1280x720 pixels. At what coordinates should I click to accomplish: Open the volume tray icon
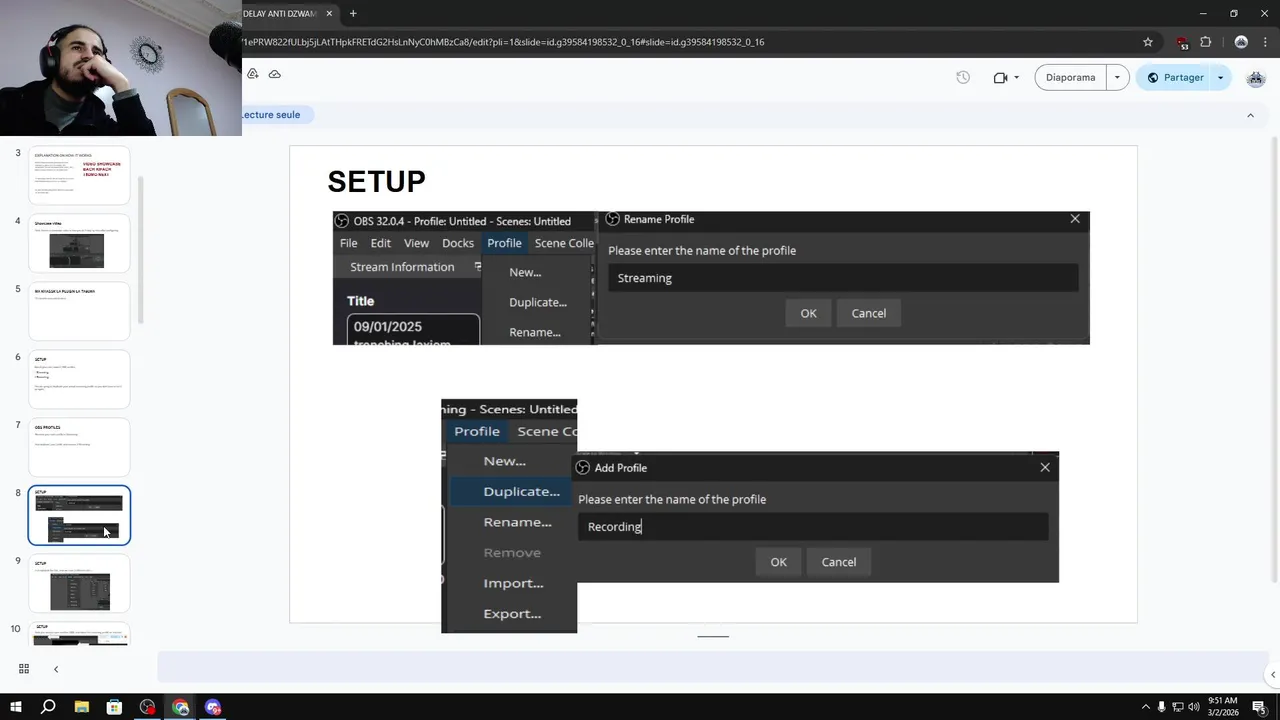tap(1193, 707)
